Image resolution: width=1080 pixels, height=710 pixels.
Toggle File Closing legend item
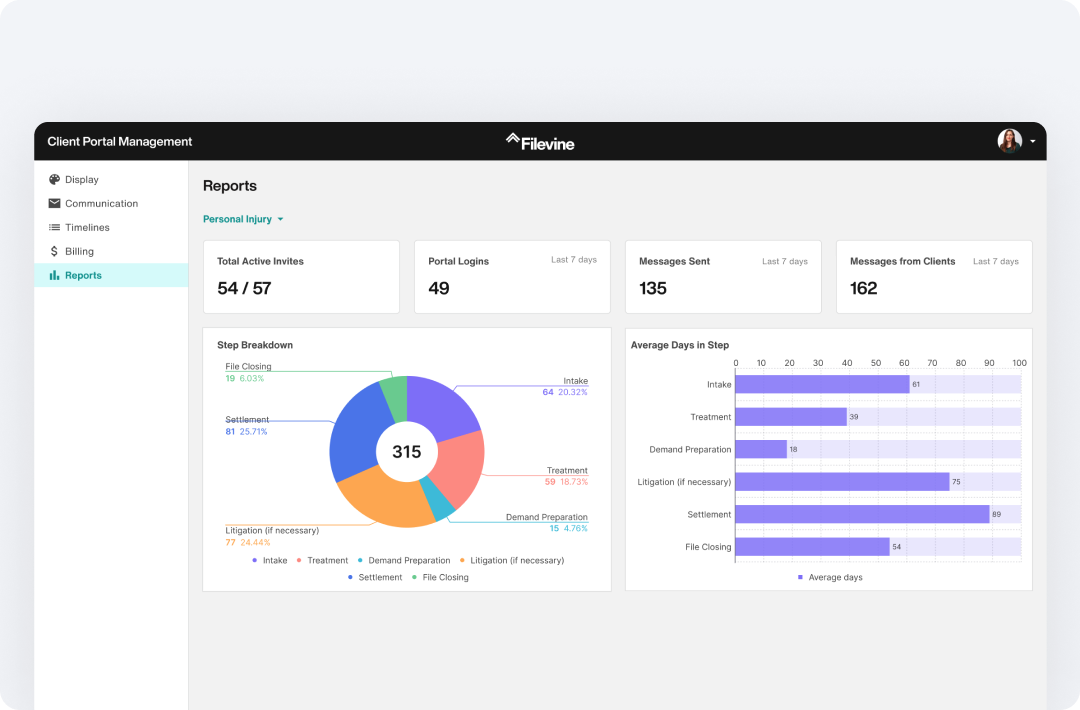pyautogui.click(x=440, y=577)
